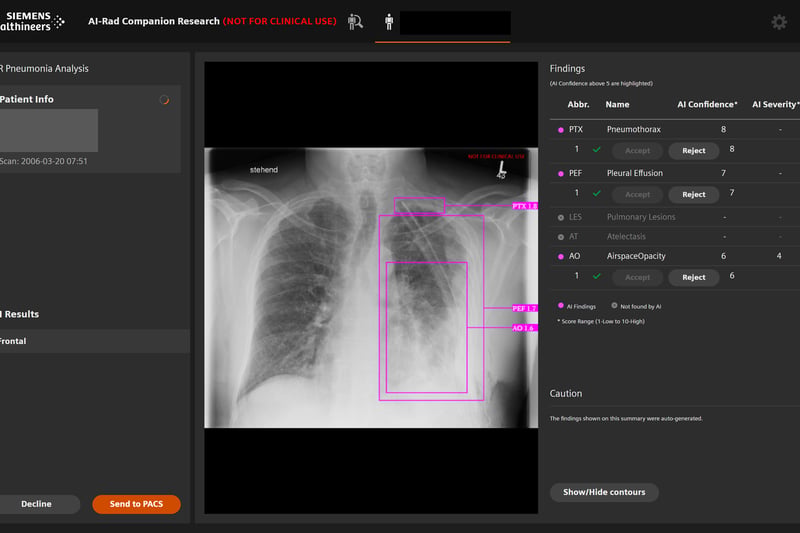This screenshot has width=800, height=533.
Task: Click the pink dot beside AO
Action: tap(561, 257)
